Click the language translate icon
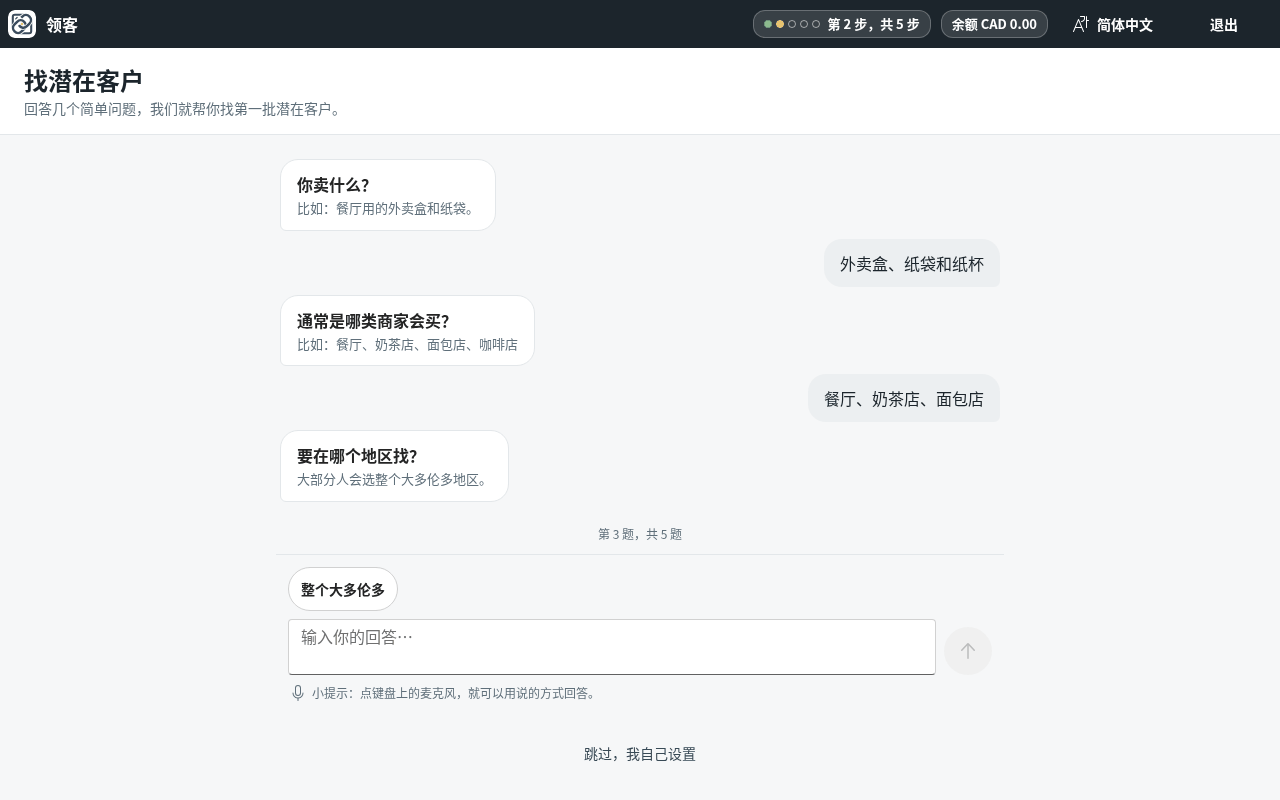Screen dimensions: 1280x800 click(1081, 24)
